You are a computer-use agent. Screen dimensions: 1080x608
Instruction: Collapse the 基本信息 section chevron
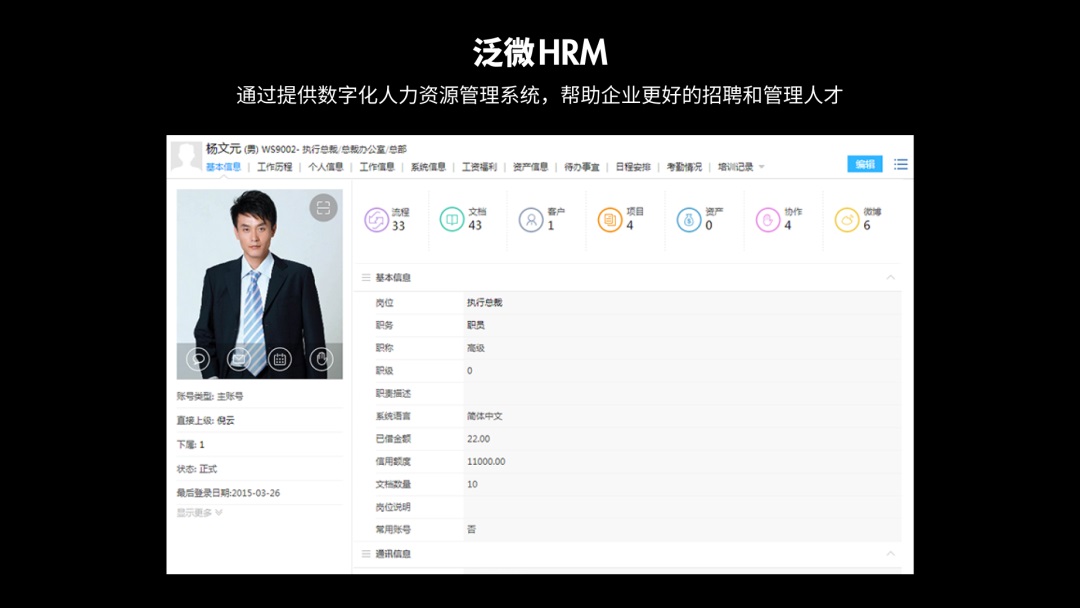[890, 277]
